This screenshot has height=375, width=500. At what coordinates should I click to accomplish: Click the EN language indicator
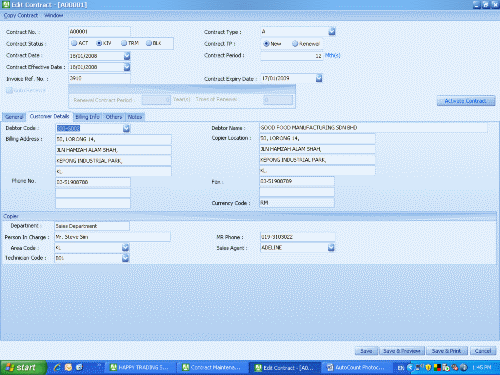(401, 368)
